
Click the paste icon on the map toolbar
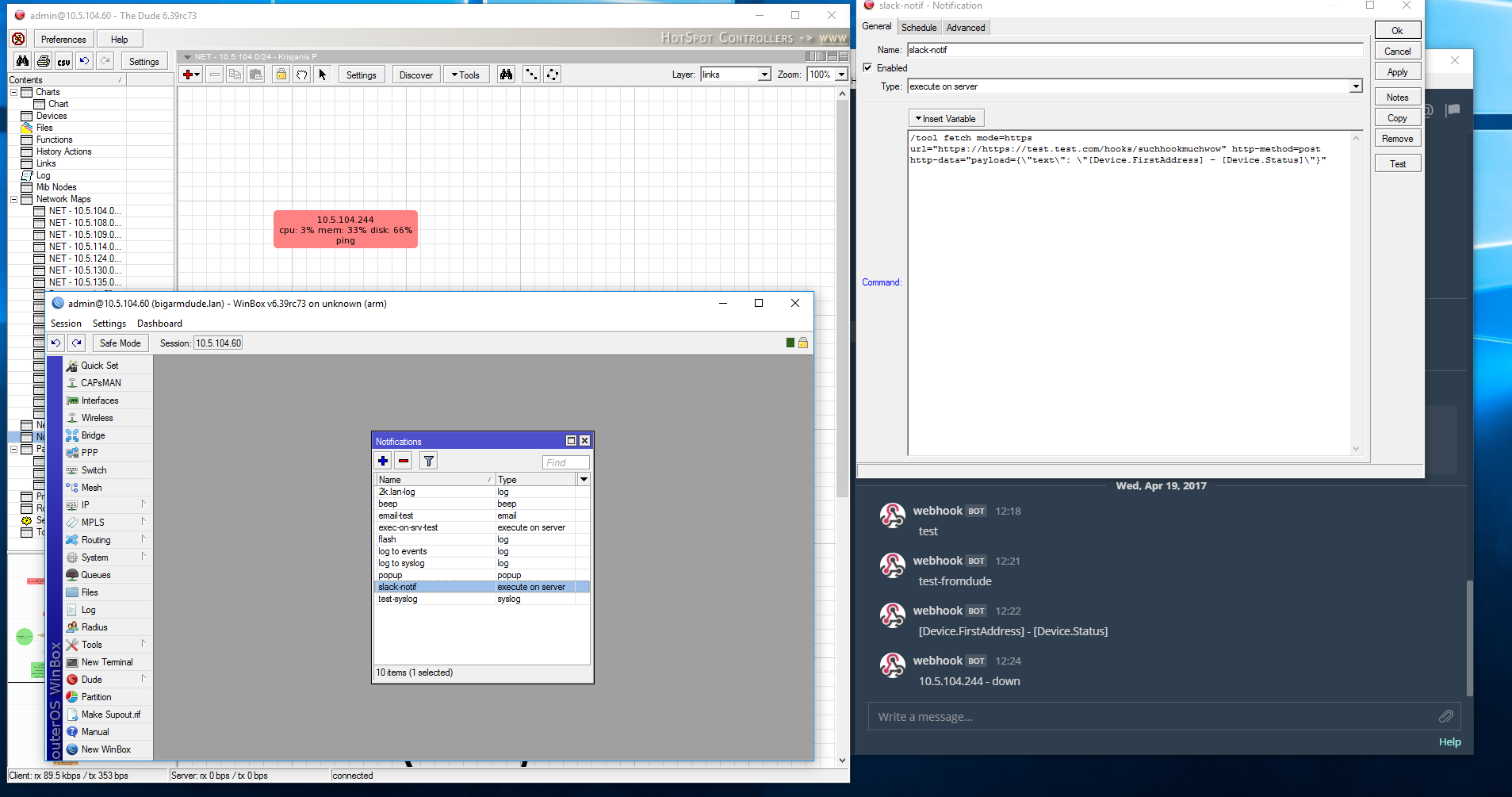coord(255,75)
